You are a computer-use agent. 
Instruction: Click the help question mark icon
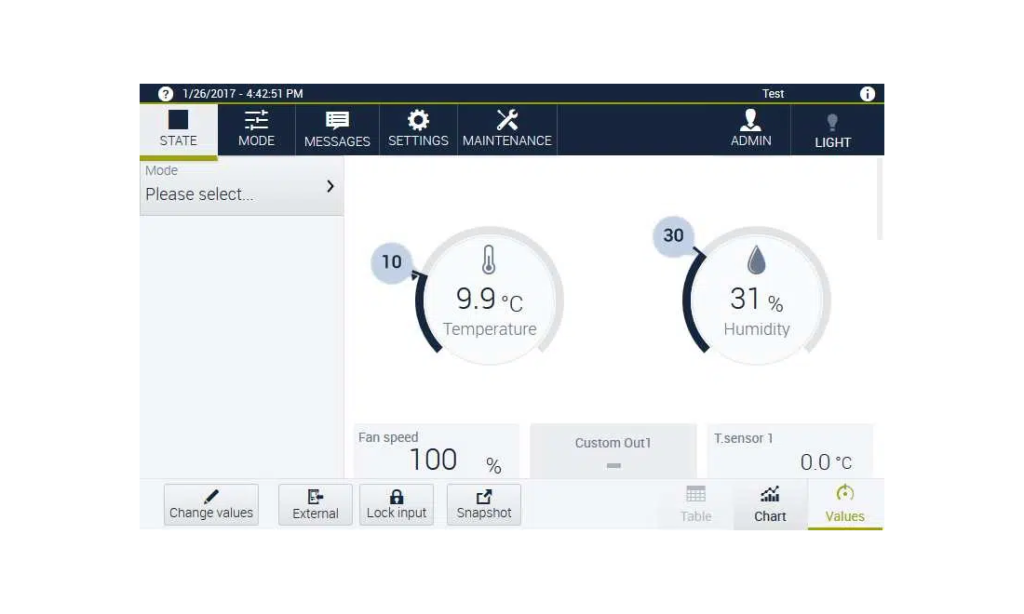point(165,93)
